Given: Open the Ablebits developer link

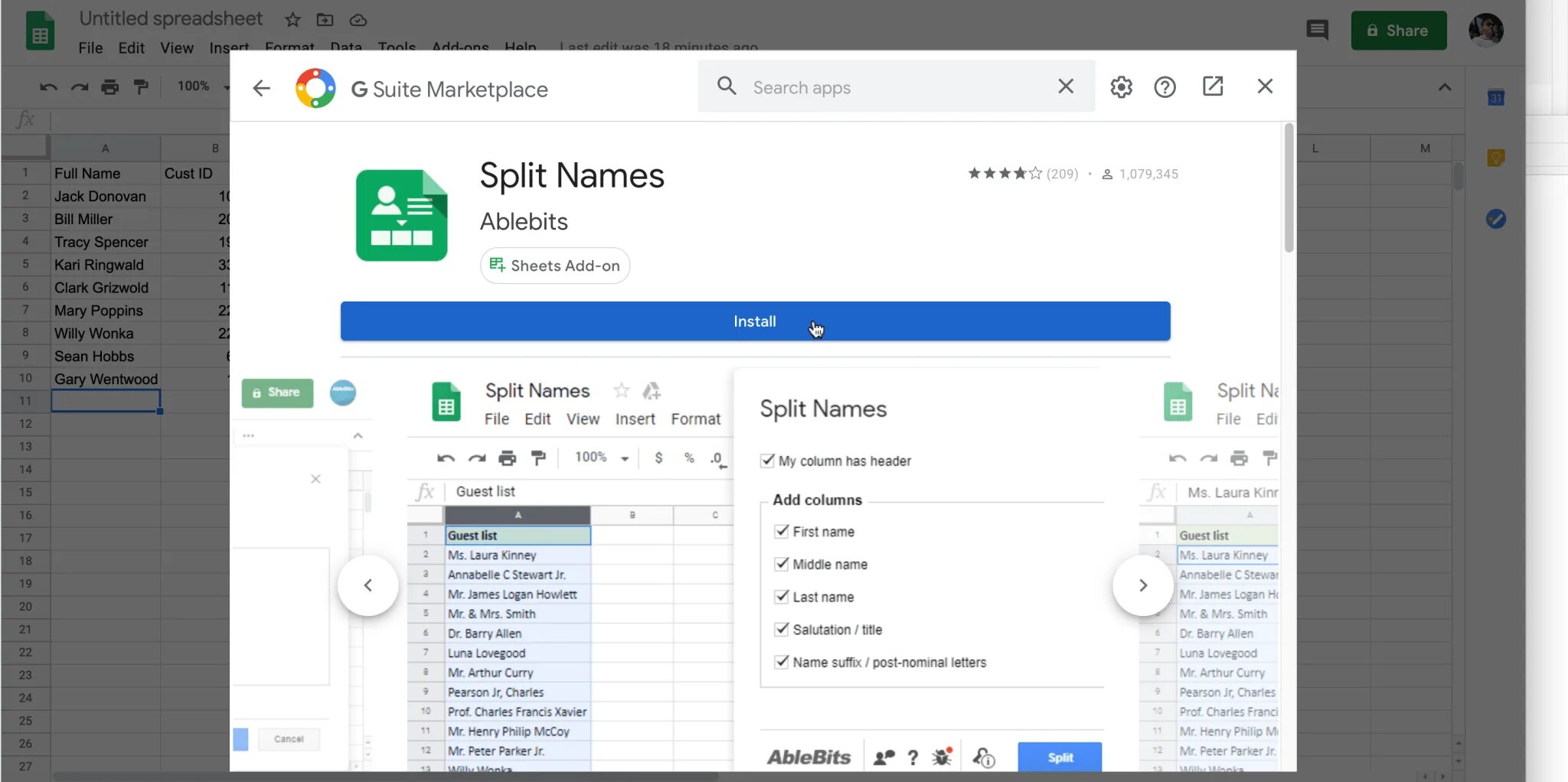Looking at the screenshot, I should pyautogui.click(x=524, y=222).
